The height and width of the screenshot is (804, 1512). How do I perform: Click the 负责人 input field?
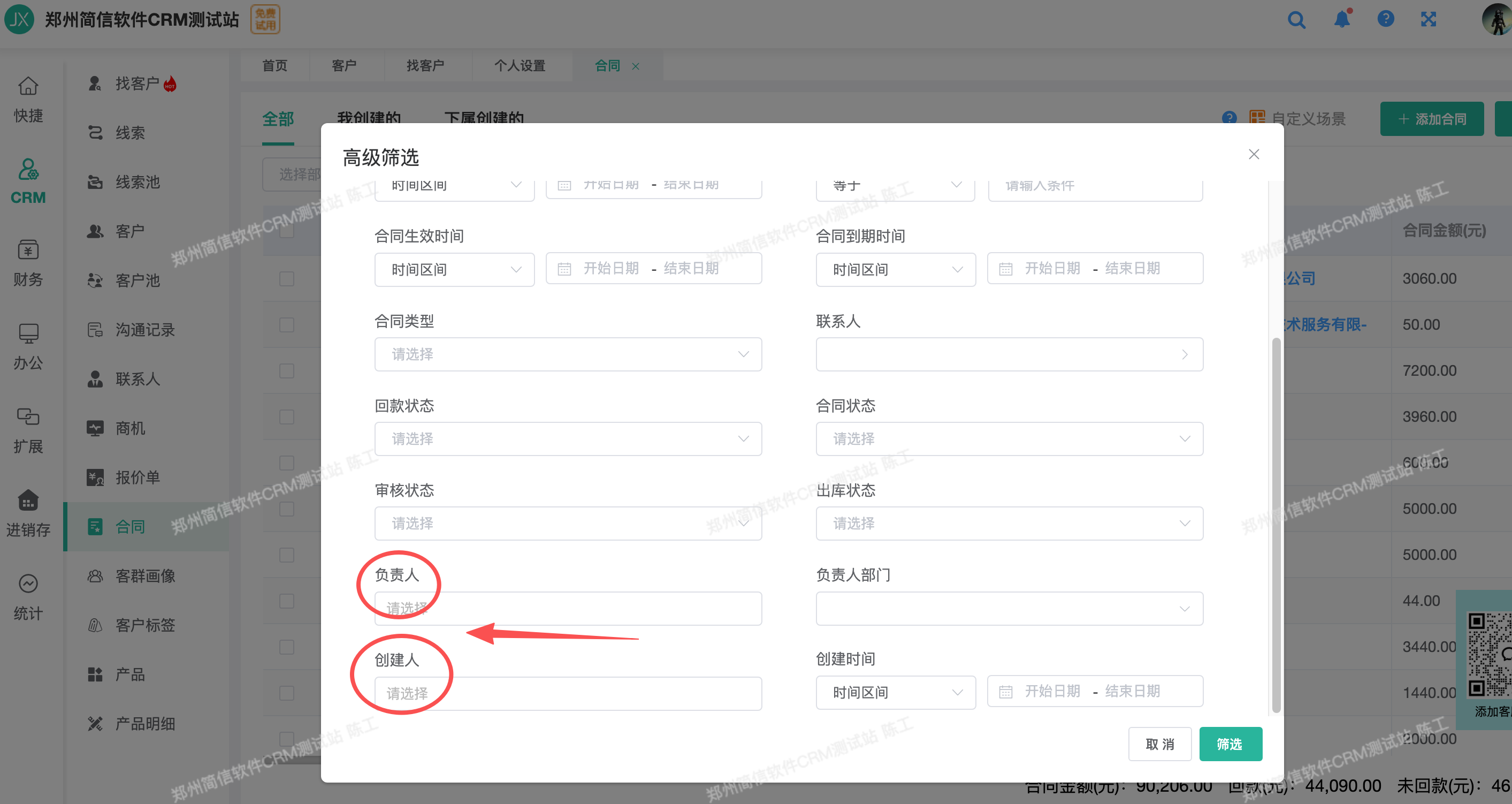(568, 609)
